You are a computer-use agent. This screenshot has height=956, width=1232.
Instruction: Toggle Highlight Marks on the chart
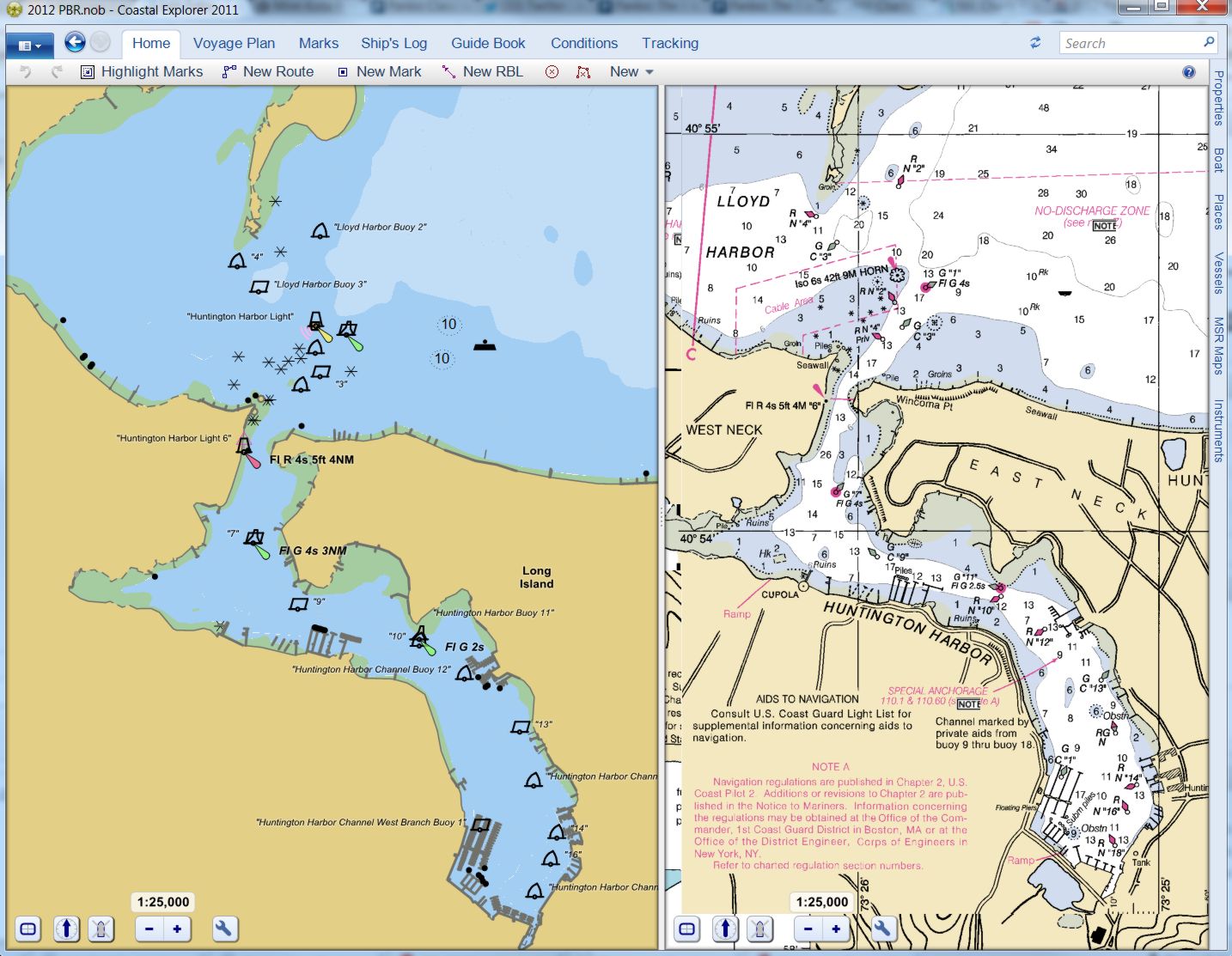[142, 72]
